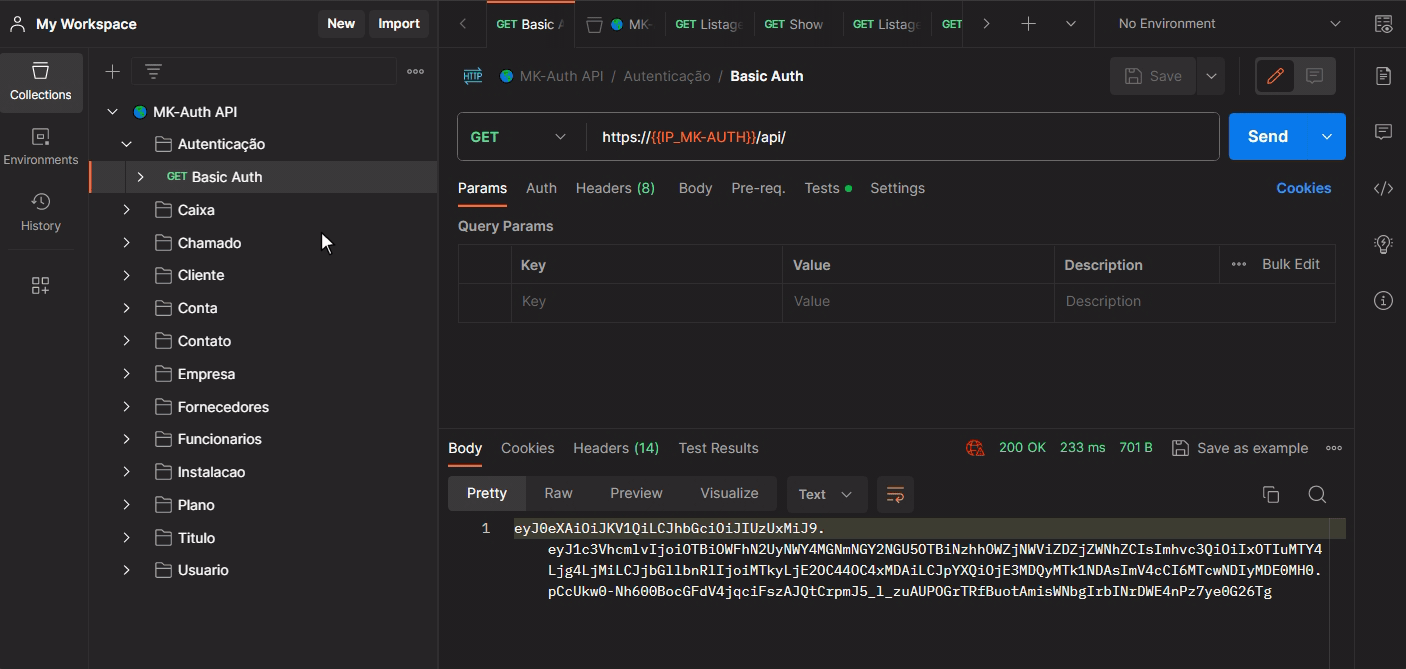Open the No Environment dropdown
Image resolution: width=1406 pixels, height=669 pixels.
click(x=1228, y=24)
